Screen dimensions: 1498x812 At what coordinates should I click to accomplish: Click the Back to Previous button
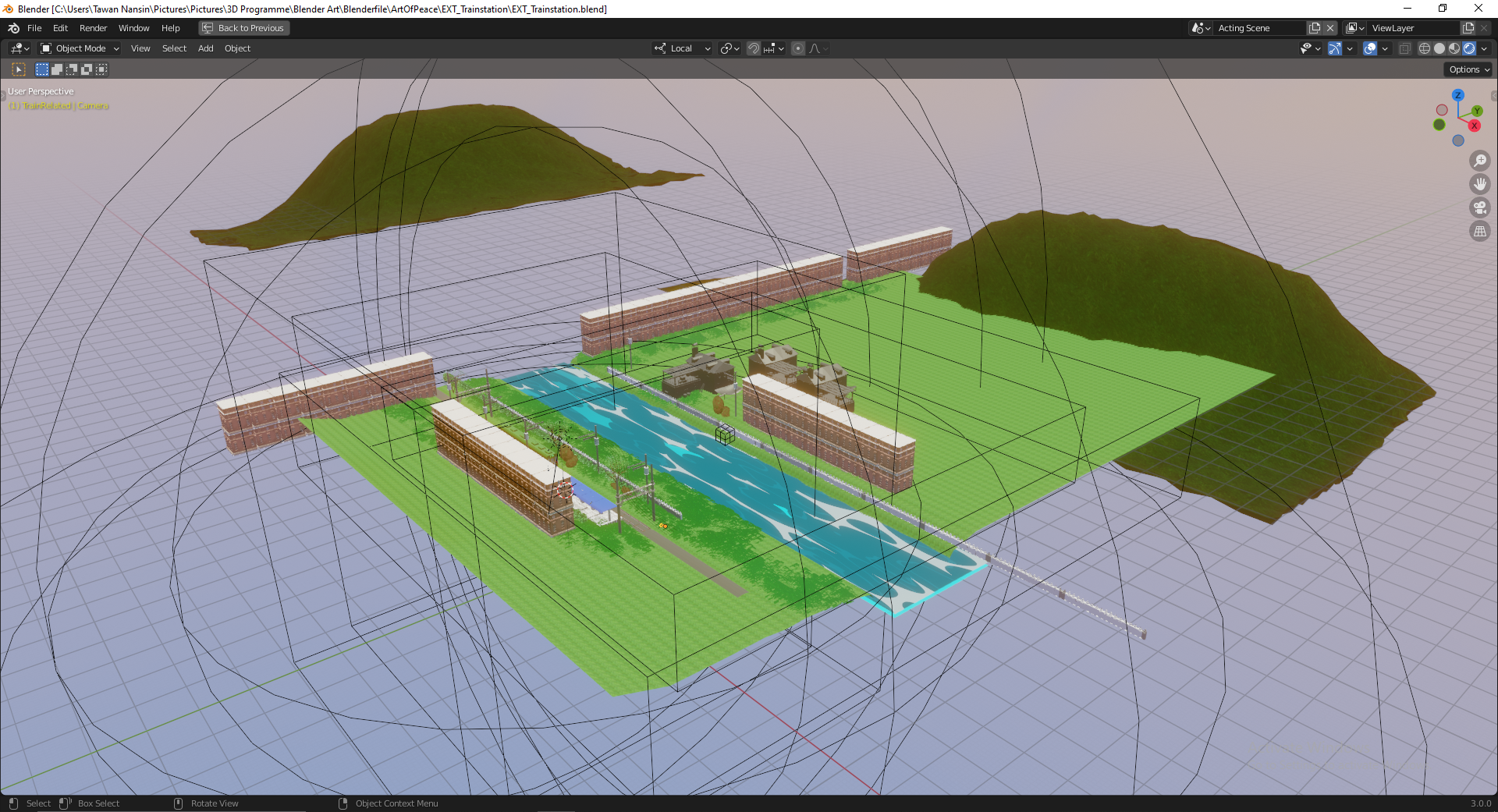pyautogui.click(x=243, y=28)
